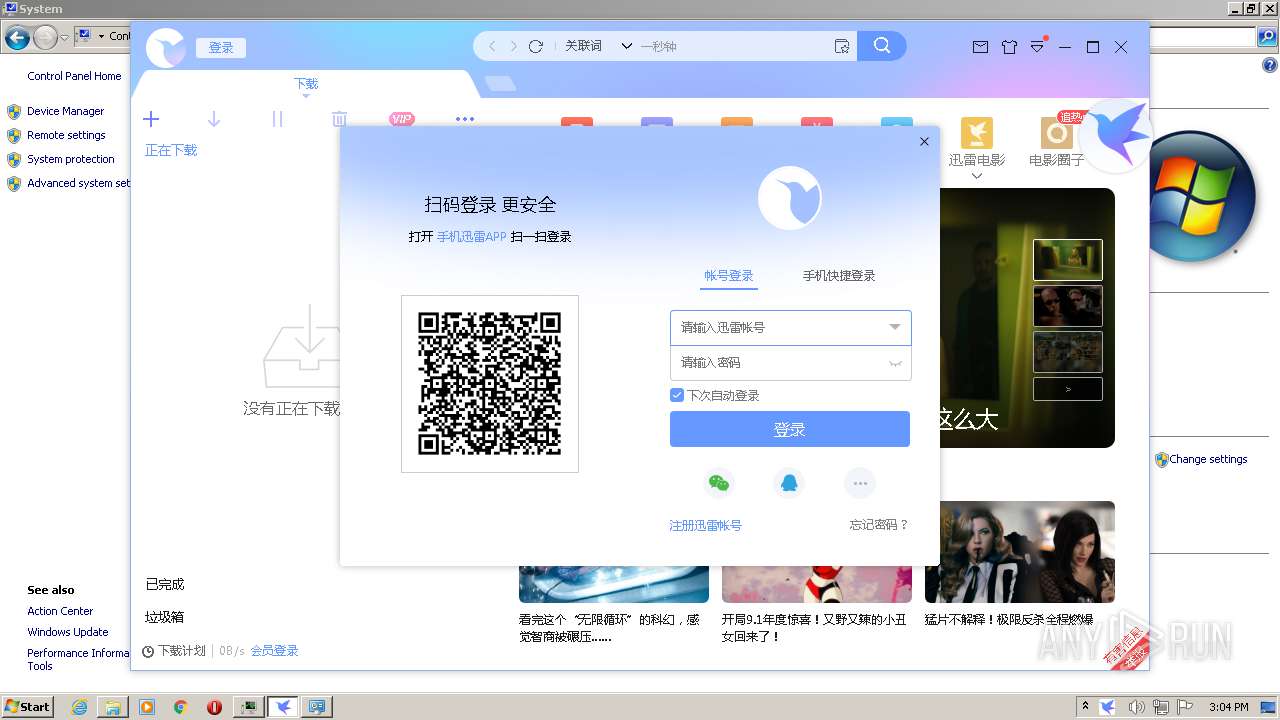
Task: Select 已完成 category
Action: 165,584
